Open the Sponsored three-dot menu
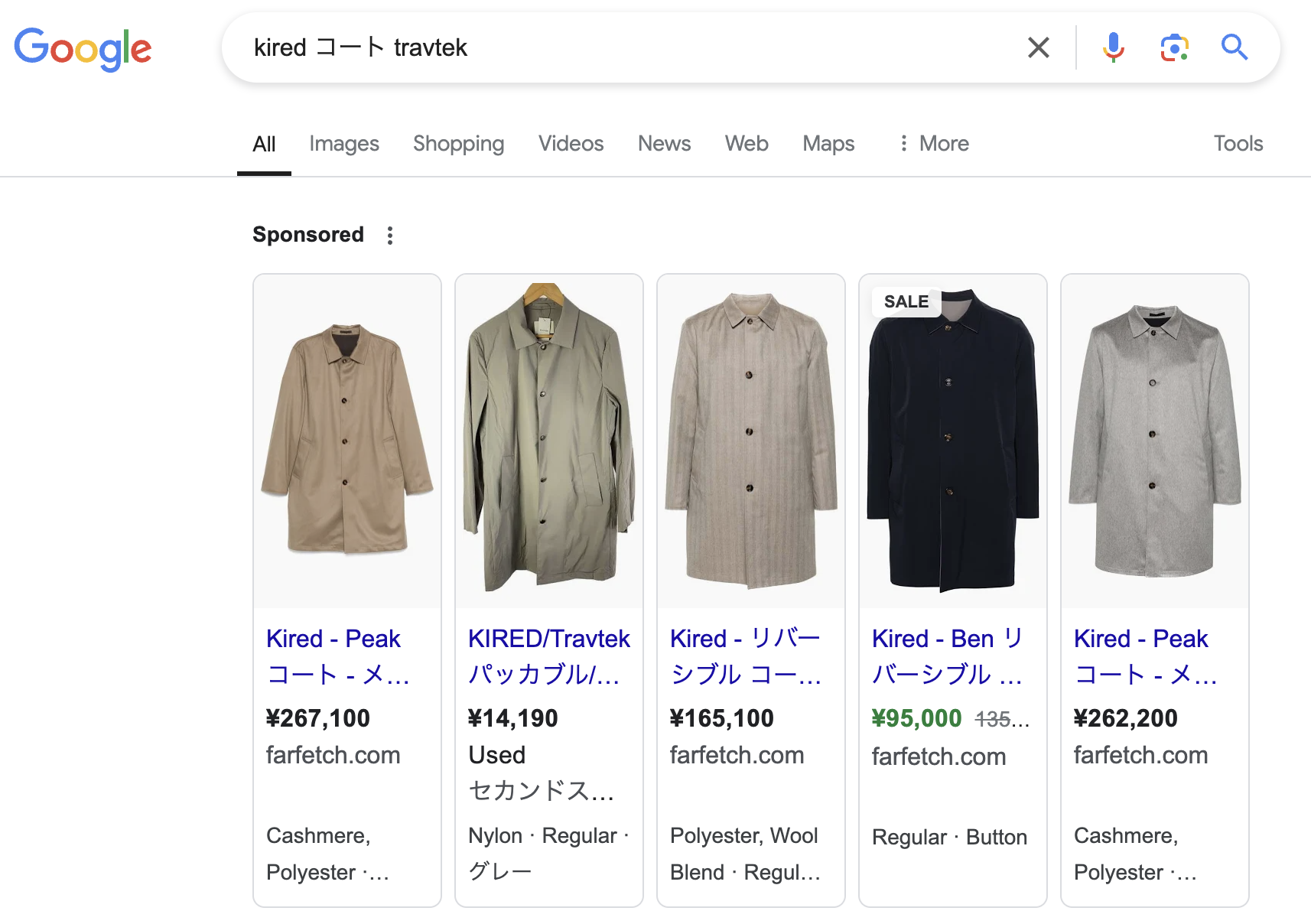Viewport: 1311px width, 924px height. click(x=390, y=236)
